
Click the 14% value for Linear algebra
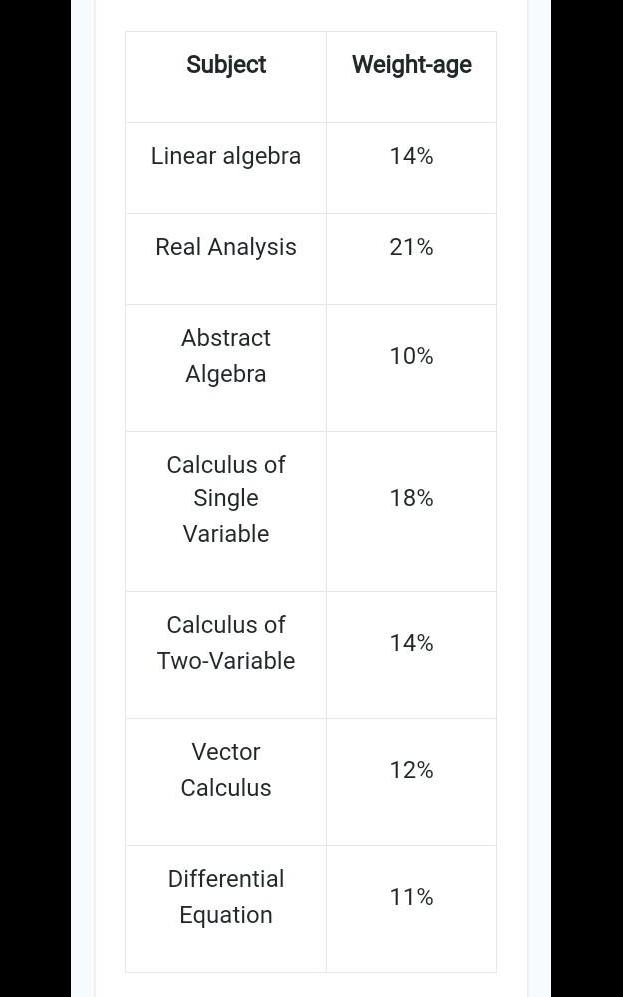[411, 156]
